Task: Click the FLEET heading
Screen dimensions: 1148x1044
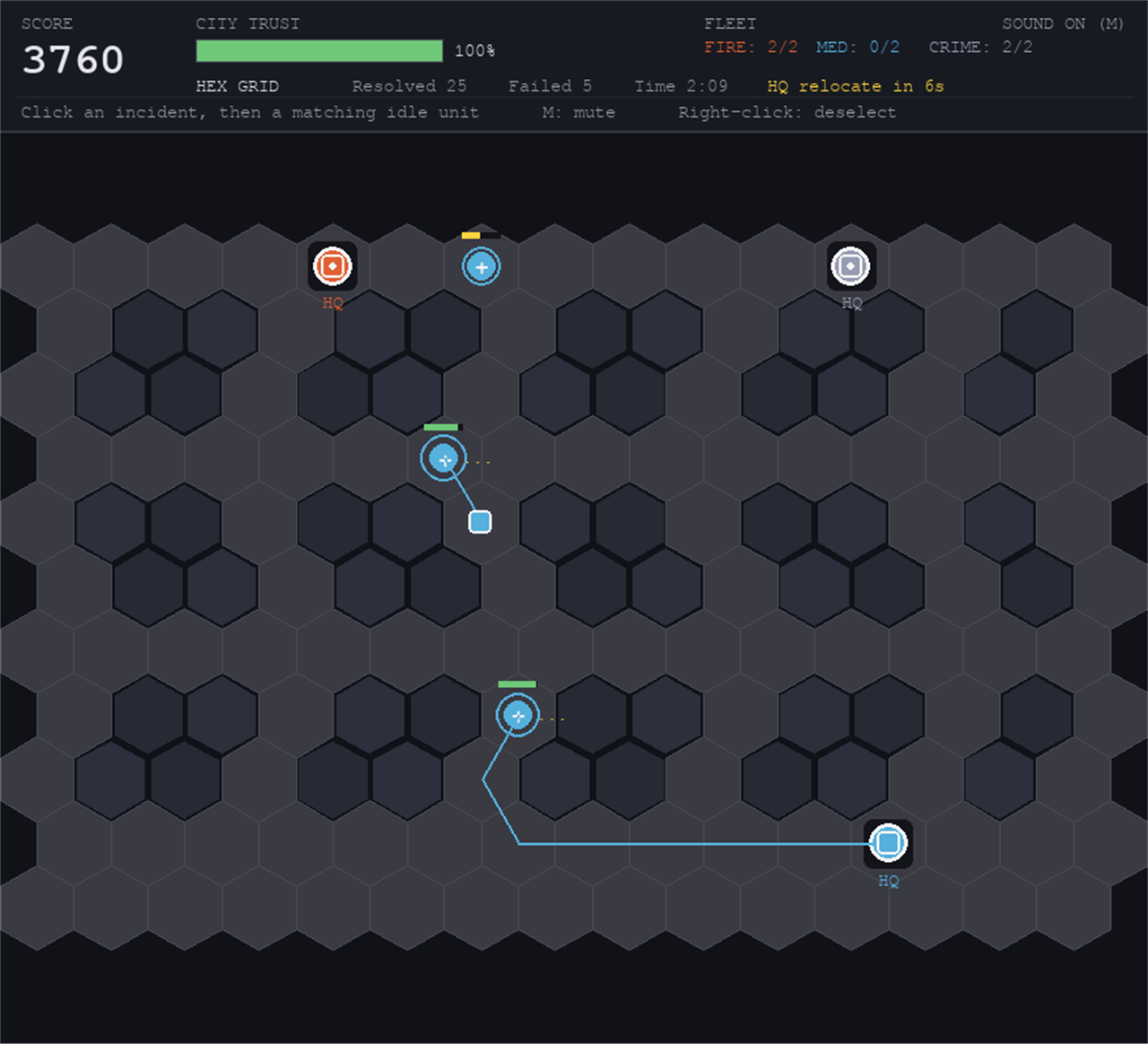Action: pyautogui.click(x=730, y=24)
